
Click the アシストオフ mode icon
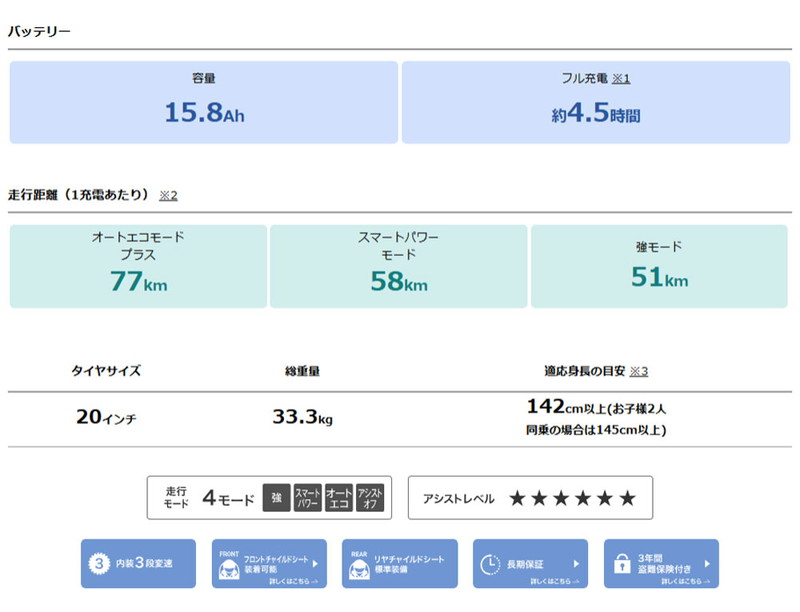click(370, 497)
